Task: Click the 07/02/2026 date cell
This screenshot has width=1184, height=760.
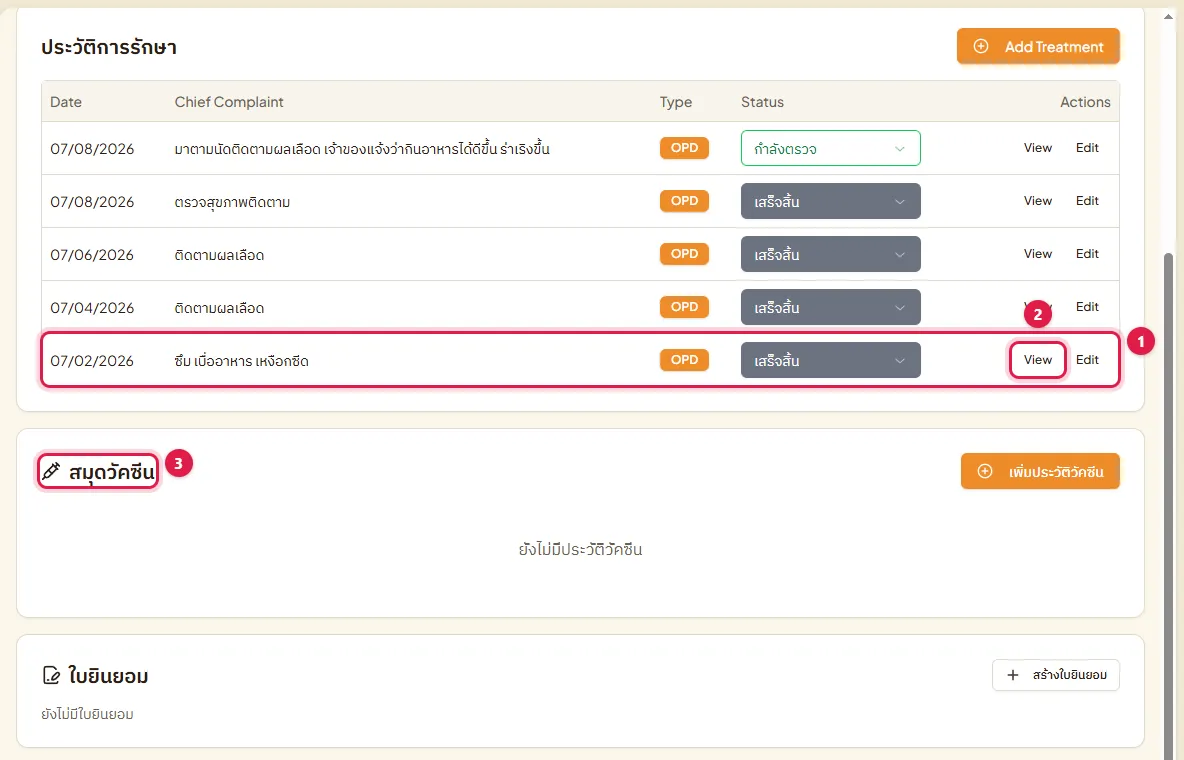Action: point(92,361)
